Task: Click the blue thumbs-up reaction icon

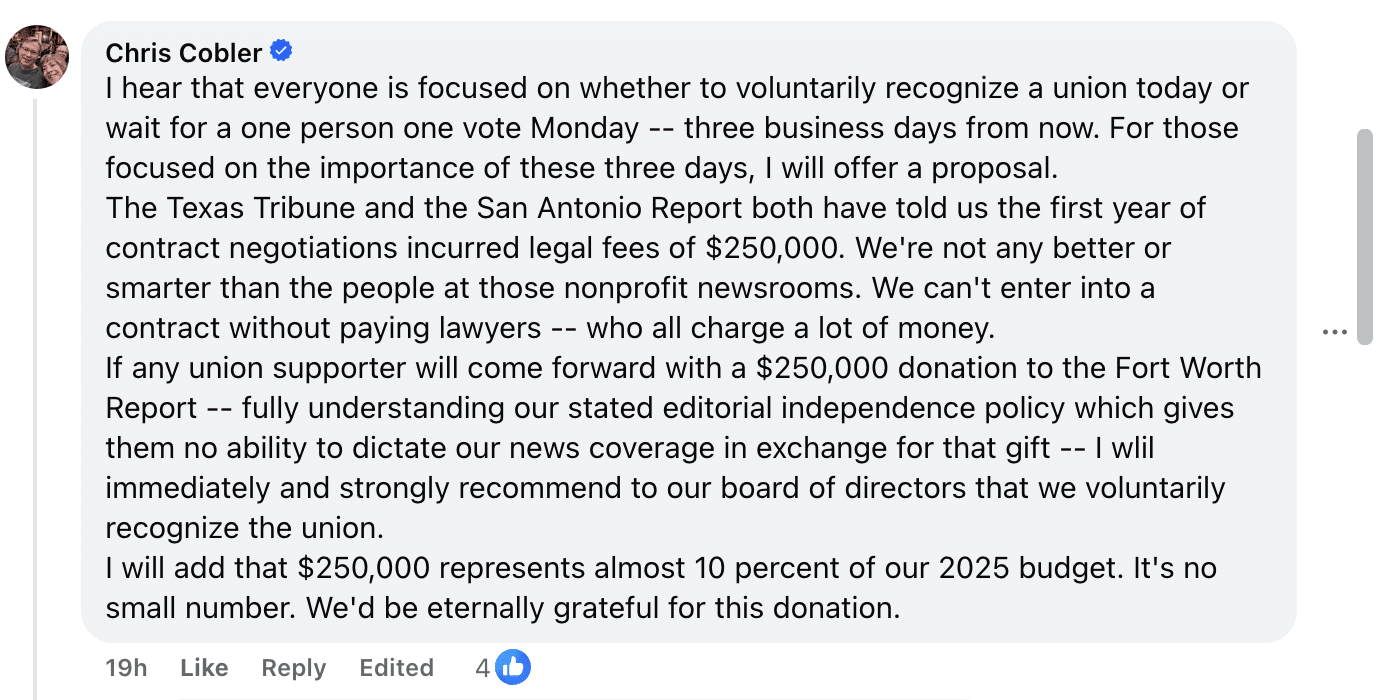Action: coord(513,666)
